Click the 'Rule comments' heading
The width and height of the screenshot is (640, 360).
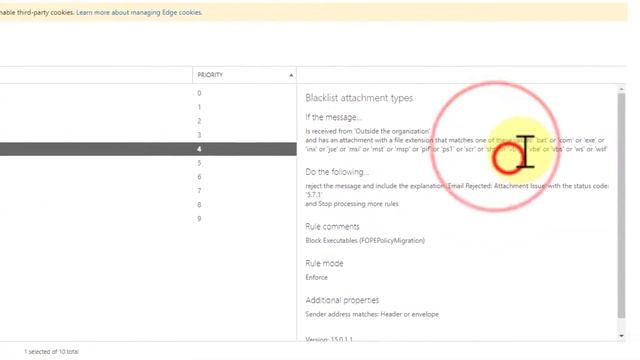(332, 227)
